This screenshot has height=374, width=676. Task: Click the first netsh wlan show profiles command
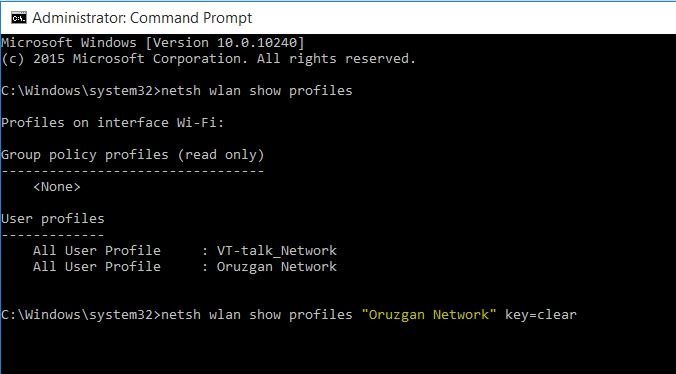coord(257,90)
